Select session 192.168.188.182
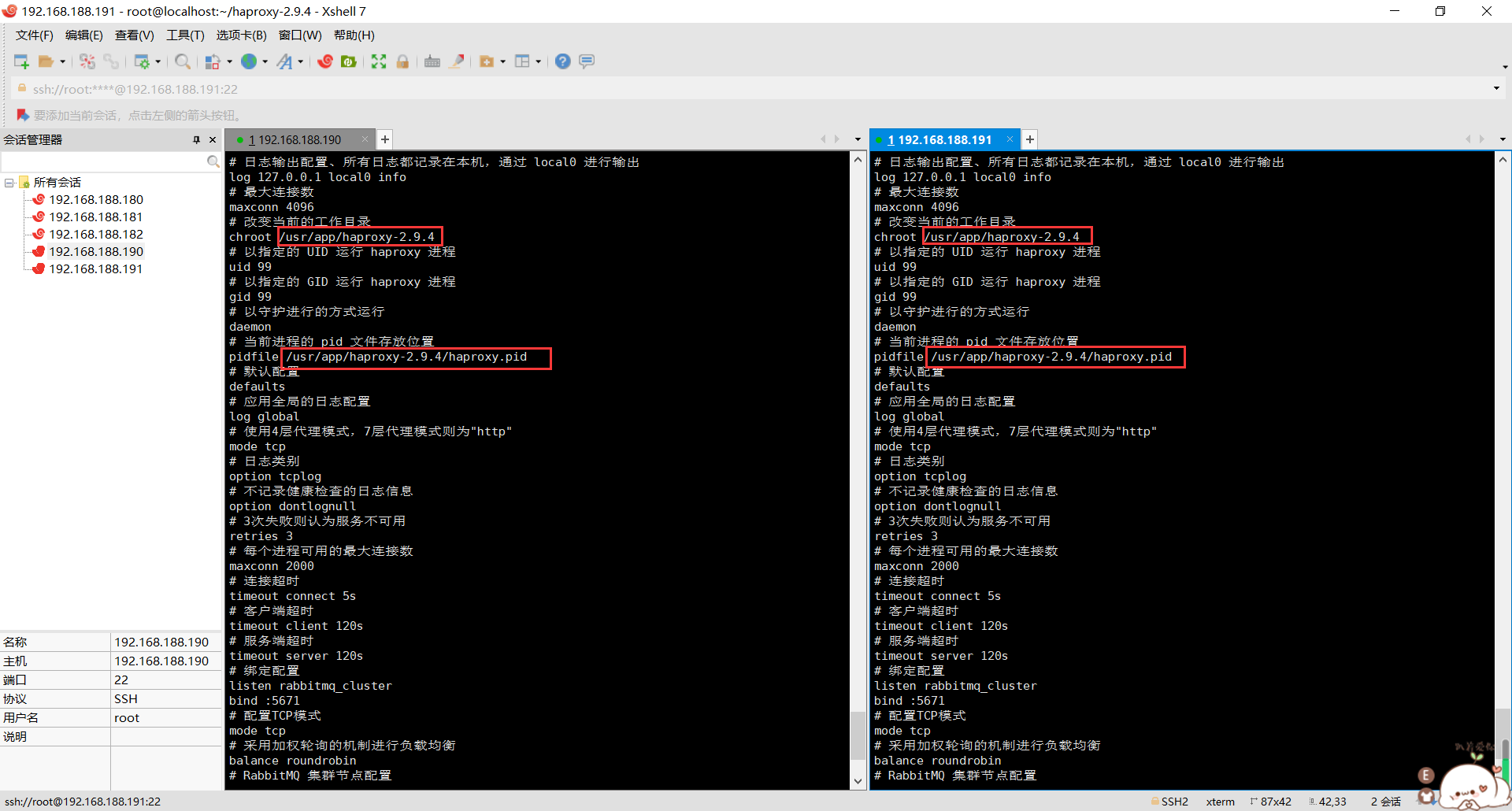The image size is (1512, 811). [x=96, y=235]
